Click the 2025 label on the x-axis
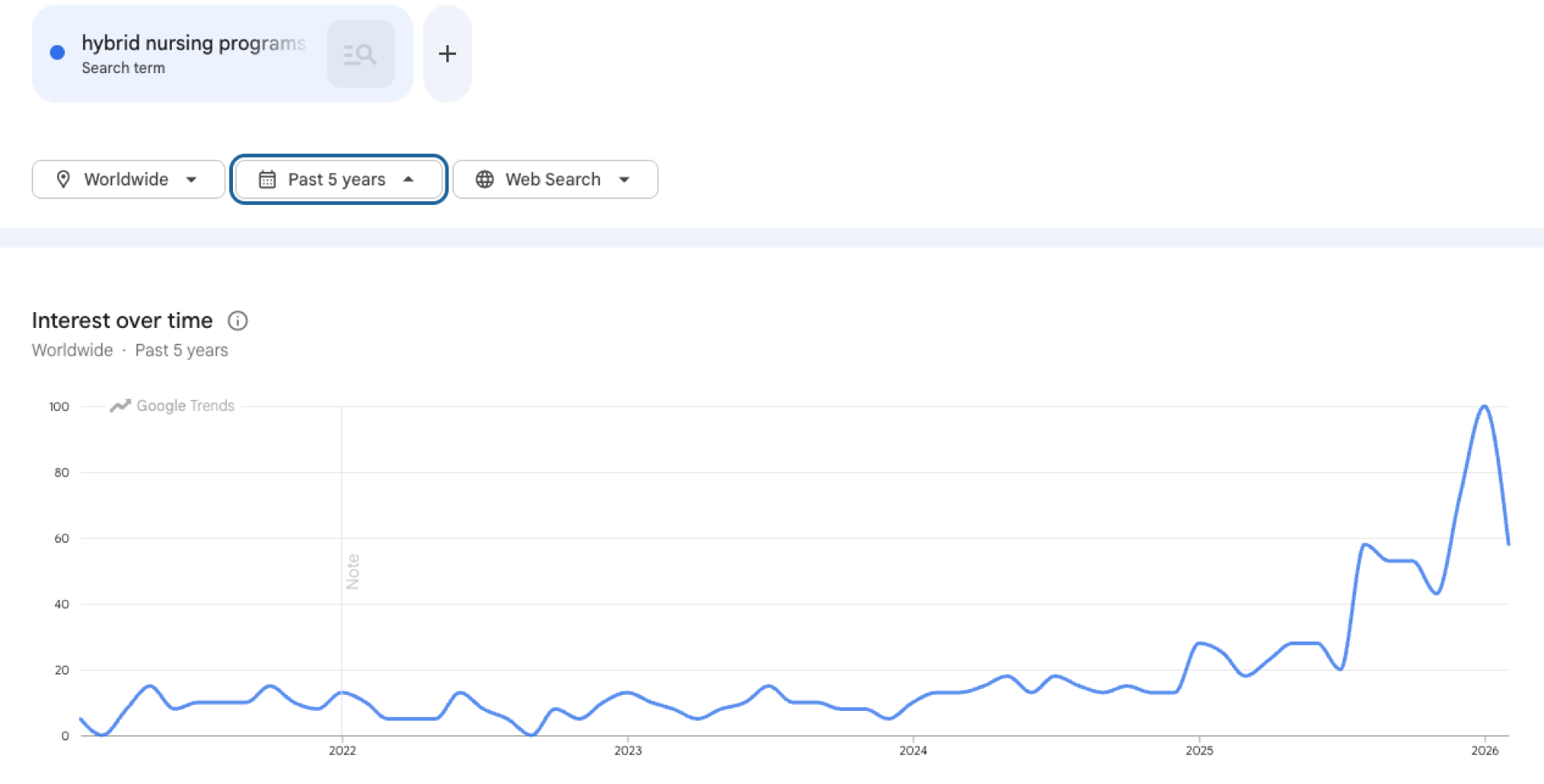This screenshot has width=1544, height=784. pyautogui.click(x=1199, y=750)
